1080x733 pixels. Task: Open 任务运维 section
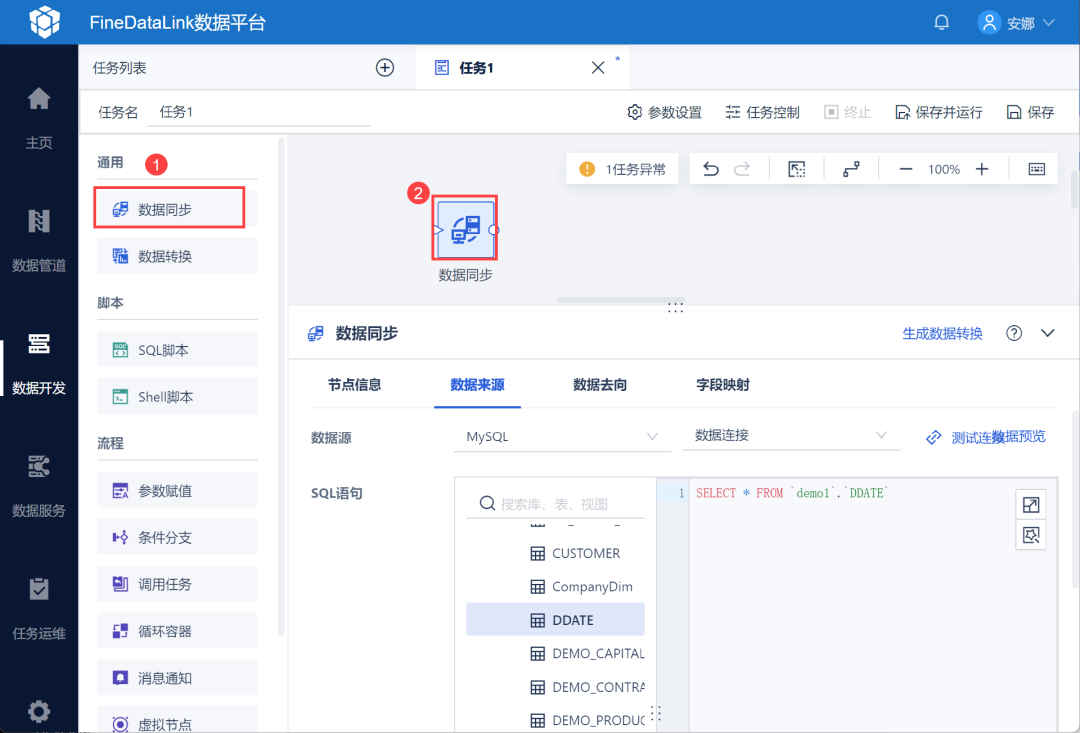(39, 608)
